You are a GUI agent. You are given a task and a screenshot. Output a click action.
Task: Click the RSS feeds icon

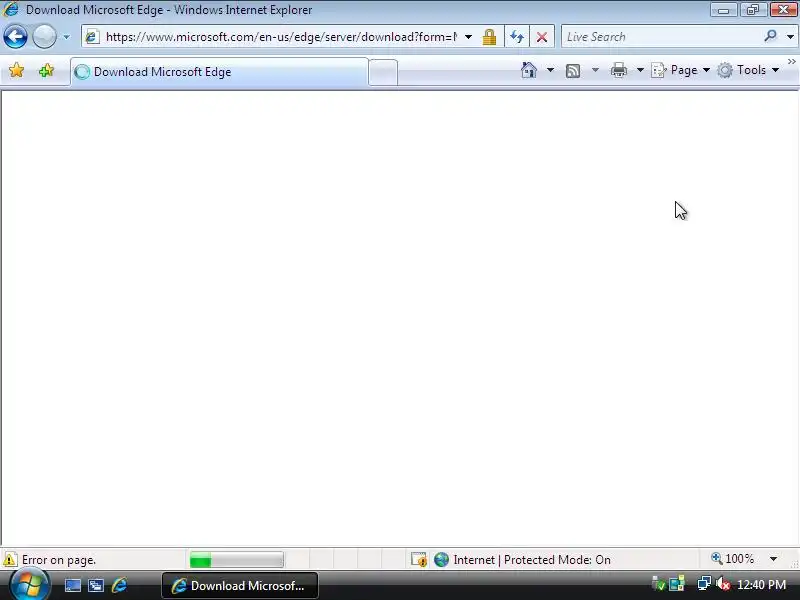pyautogui.click(x=573, y=70)
